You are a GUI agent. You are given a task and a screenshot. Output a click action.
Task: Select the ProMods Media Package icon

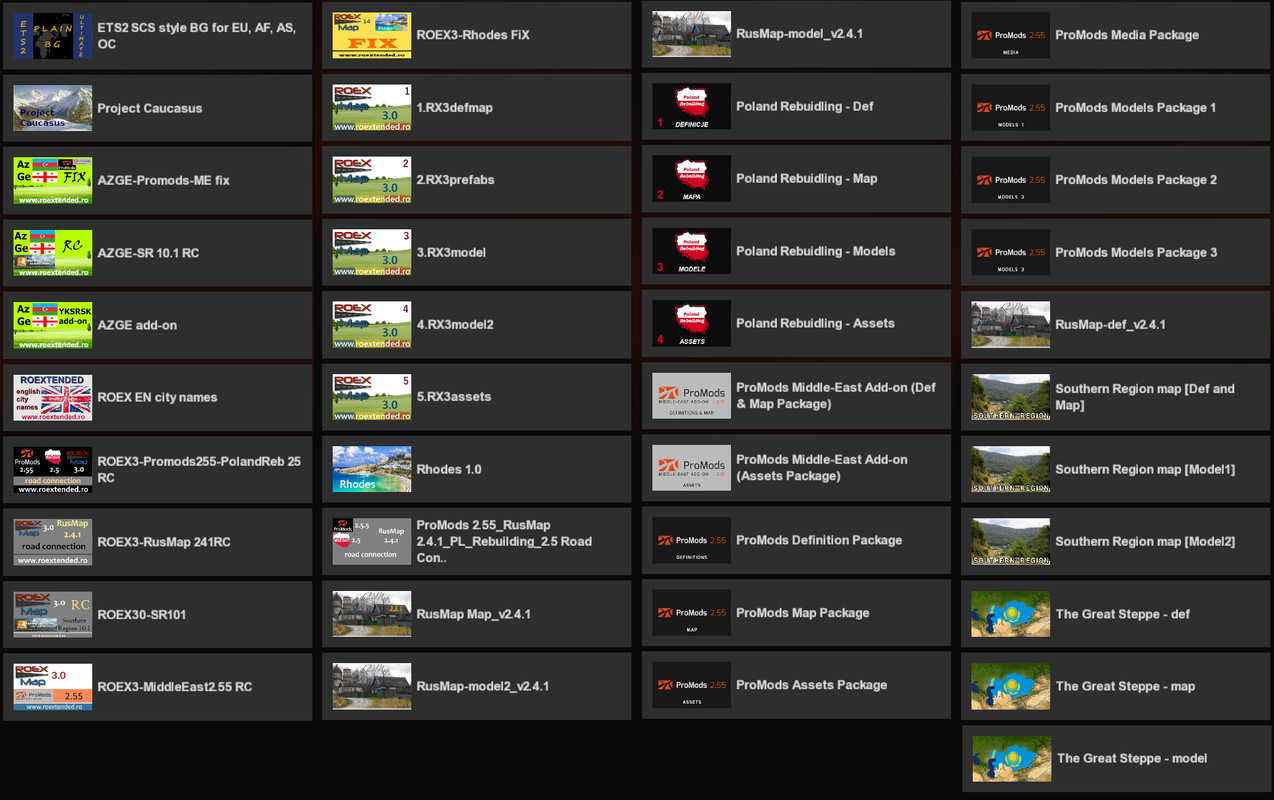pyautogui.click(x=1011, y=35)
